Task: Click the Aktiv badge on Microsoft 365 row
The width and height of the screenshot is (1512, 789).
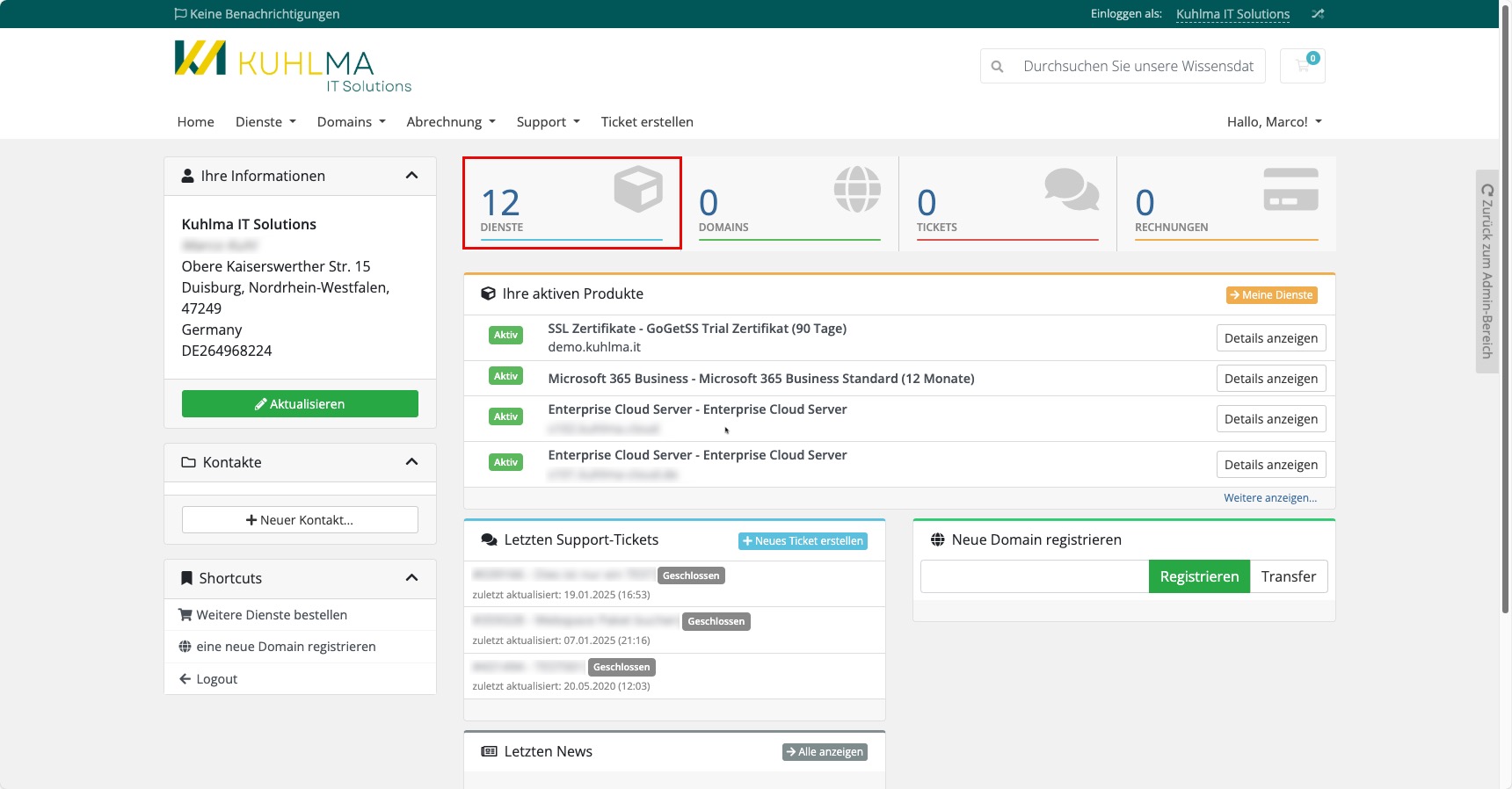Action: tap(505, 376)
